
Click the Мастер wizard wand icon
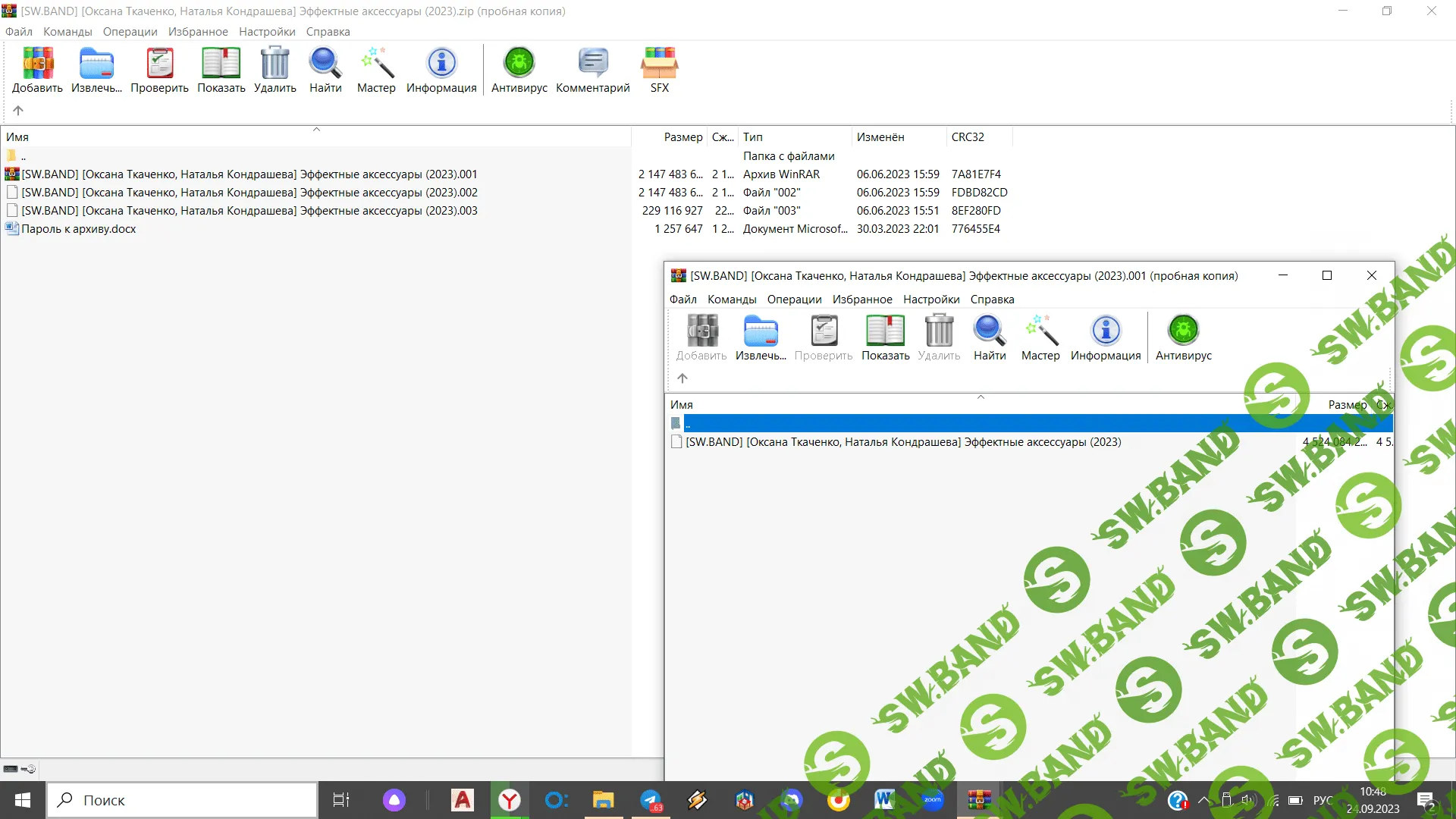pyautogui.click(x=376, y=64)
